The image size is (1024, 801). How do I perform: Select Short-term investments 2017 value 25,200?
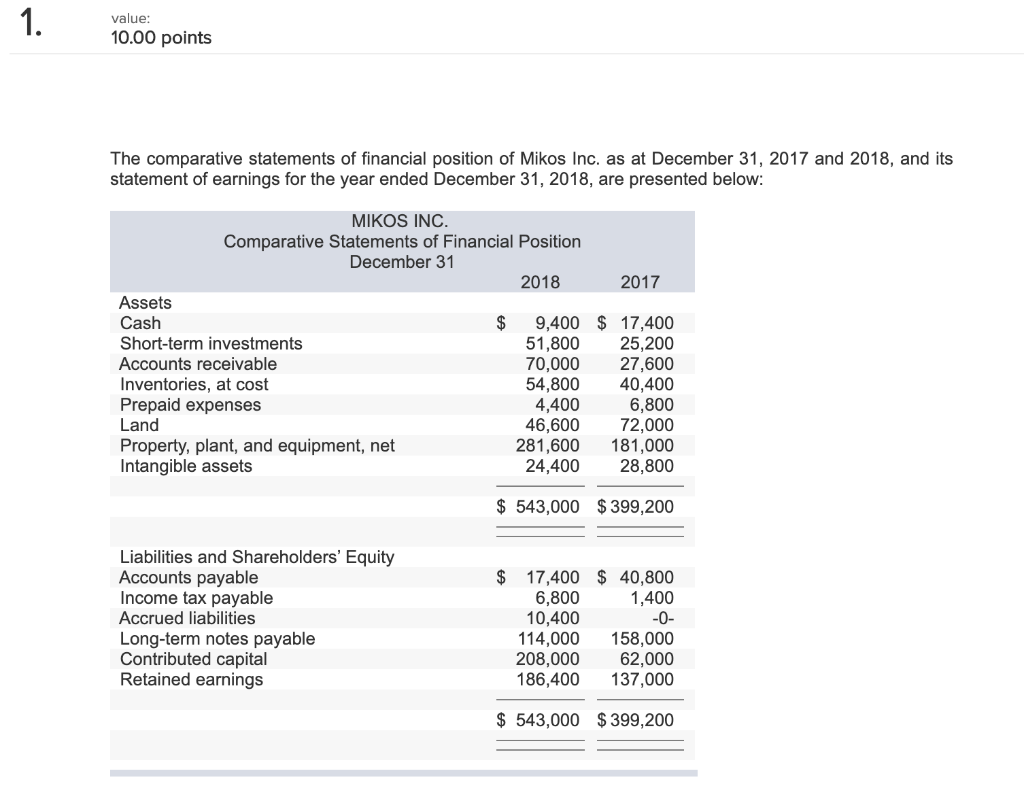point(647,343)
